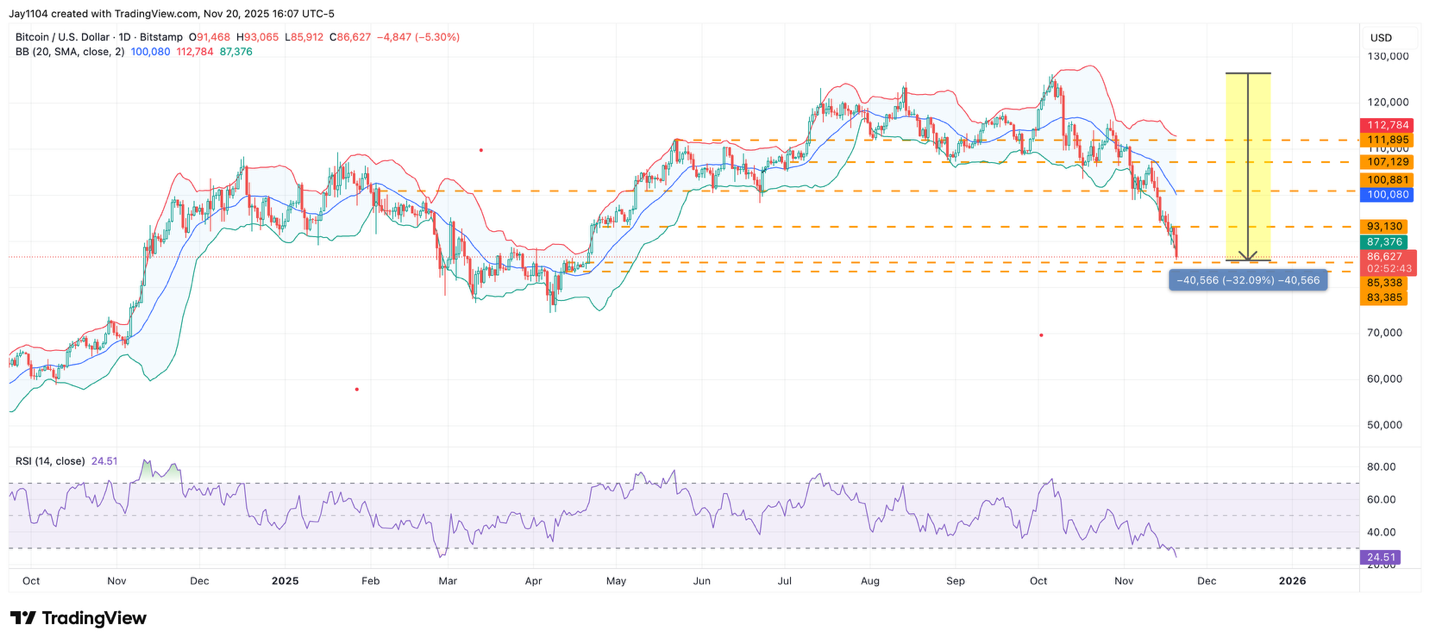Click the Jay1104 created with TradingView.com text
Image resolution: width=1430 pixels, height=644 pixels.
point(170,14)
